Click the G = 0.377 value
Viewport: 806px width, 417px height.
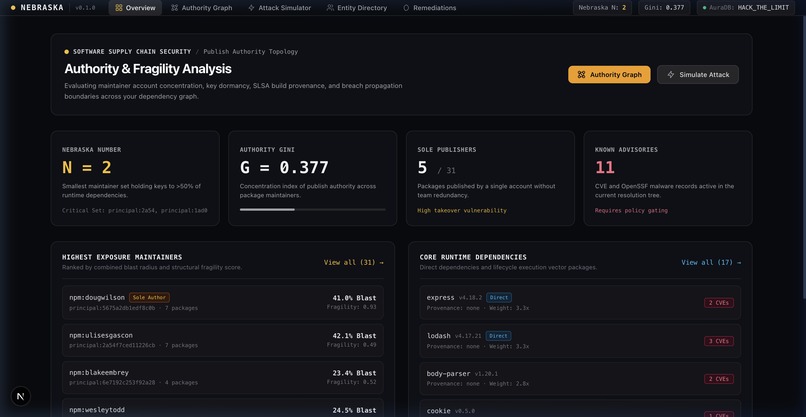coord(284,168)
